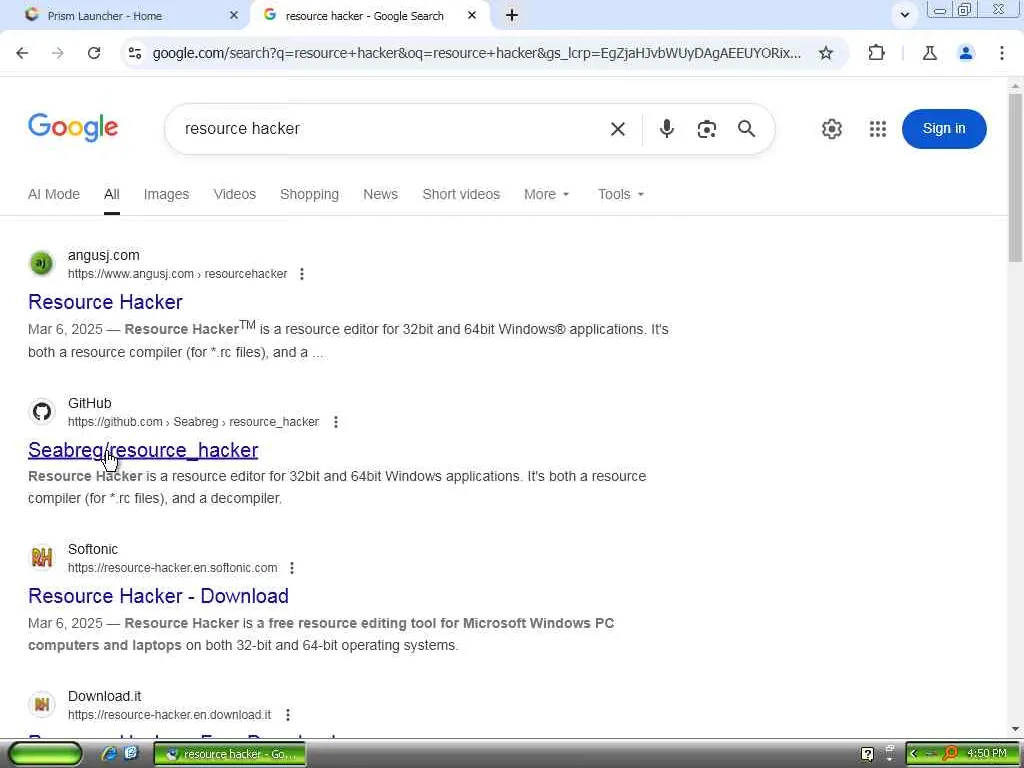1024x768 pixels.
Task: Open Chrome Labs flask icon
Action: point(930,53)
